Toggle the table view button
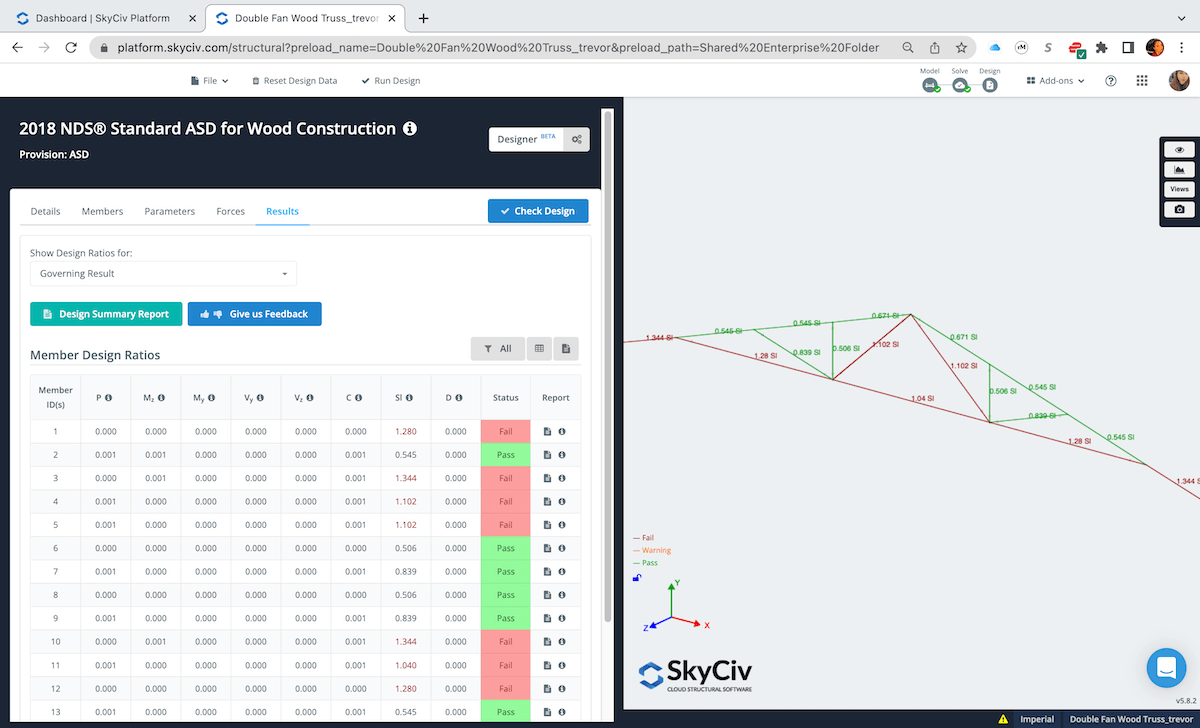Screen dimensions: 1200x728 [x=539, y=348]
